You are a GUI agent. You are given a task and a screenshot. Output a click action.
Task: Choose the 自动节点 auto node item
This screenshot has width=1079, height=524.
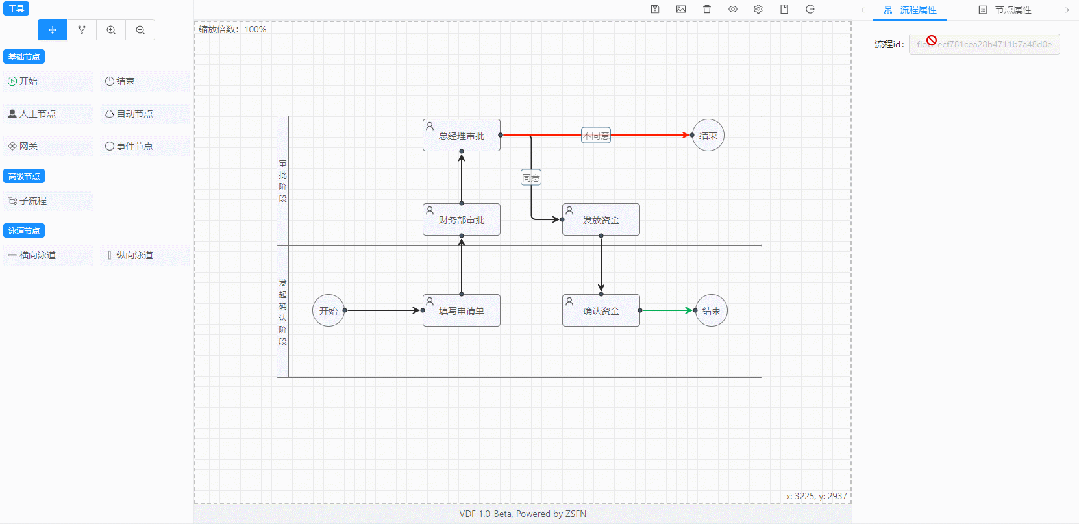tap(145, 114)
